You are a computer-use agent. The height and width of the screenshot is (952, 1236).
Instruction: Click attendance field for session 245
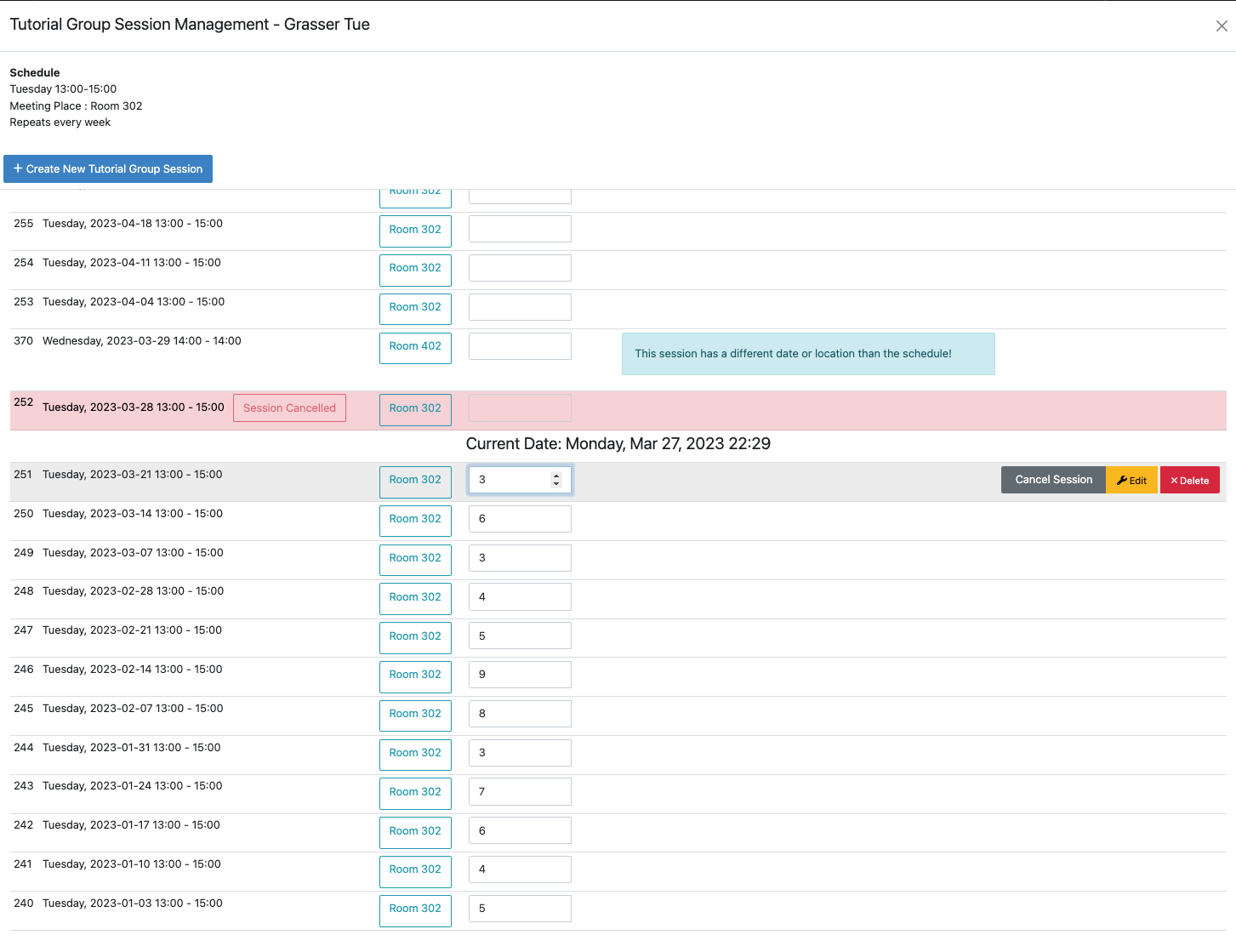(520, 714)
